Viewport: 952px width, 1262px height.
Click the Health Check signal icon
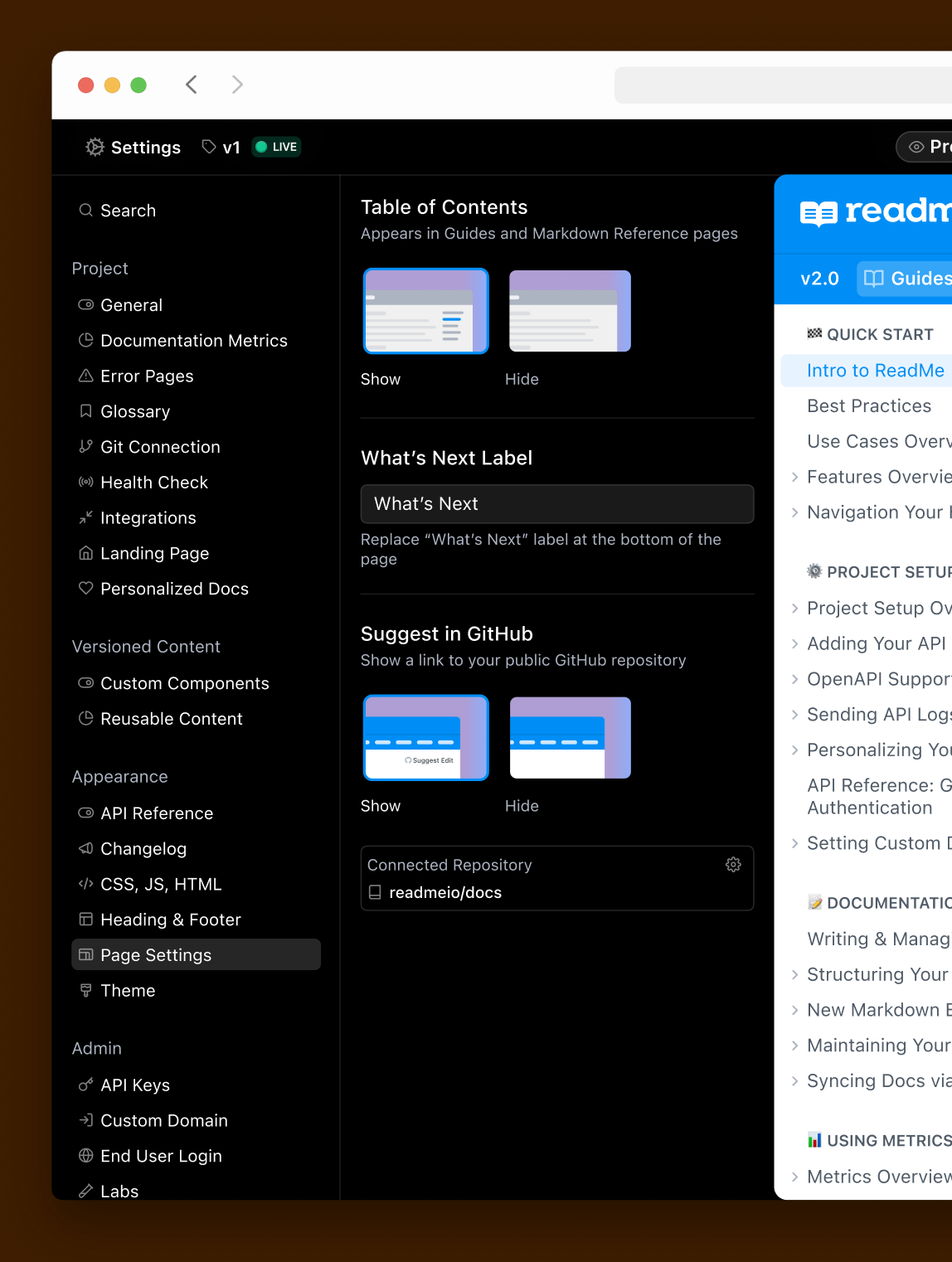[x=85, y=482]
